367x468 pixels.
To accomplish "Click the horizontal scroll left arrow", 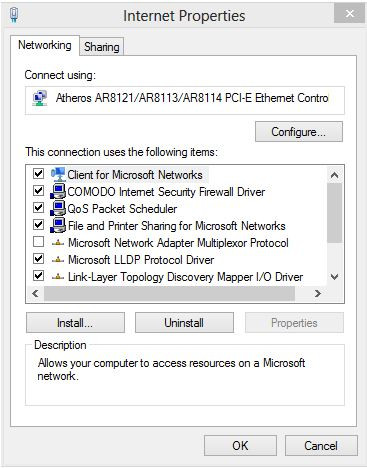I will pyautogui.click(x=35, y=293).
